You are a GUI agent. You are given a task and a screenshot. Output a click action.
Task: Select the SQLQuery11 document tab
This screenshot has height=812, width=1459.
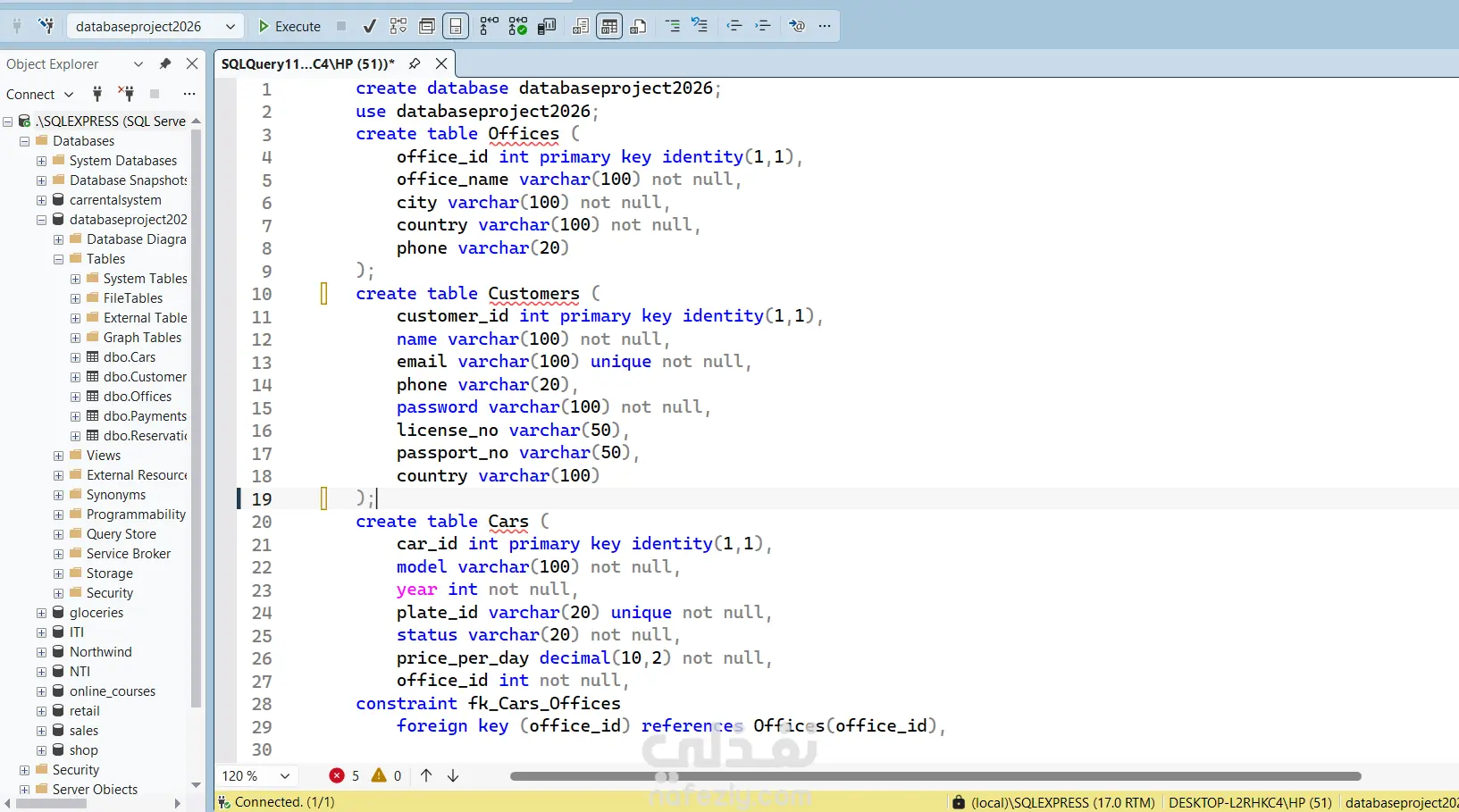point(307,63)
